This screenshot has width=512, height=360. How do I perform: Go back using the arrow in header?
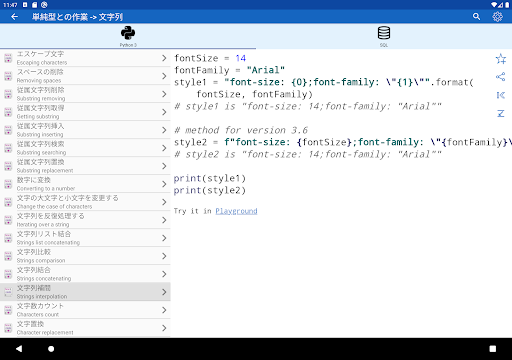click(x=14, y=17)
